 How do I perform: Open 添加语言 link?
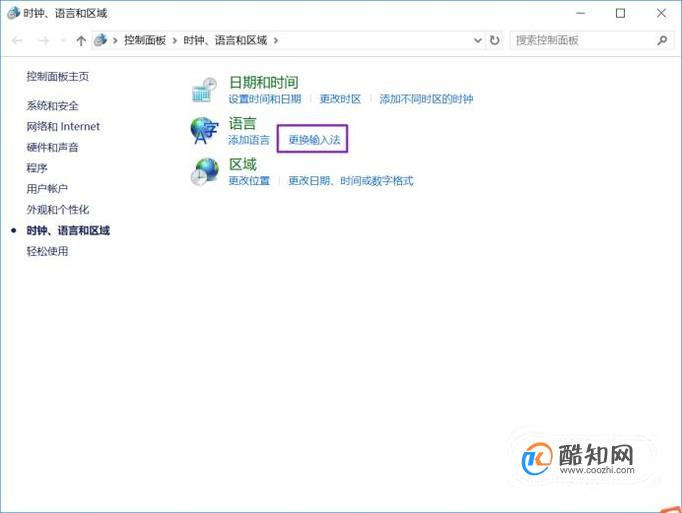(x=249, y=140)
